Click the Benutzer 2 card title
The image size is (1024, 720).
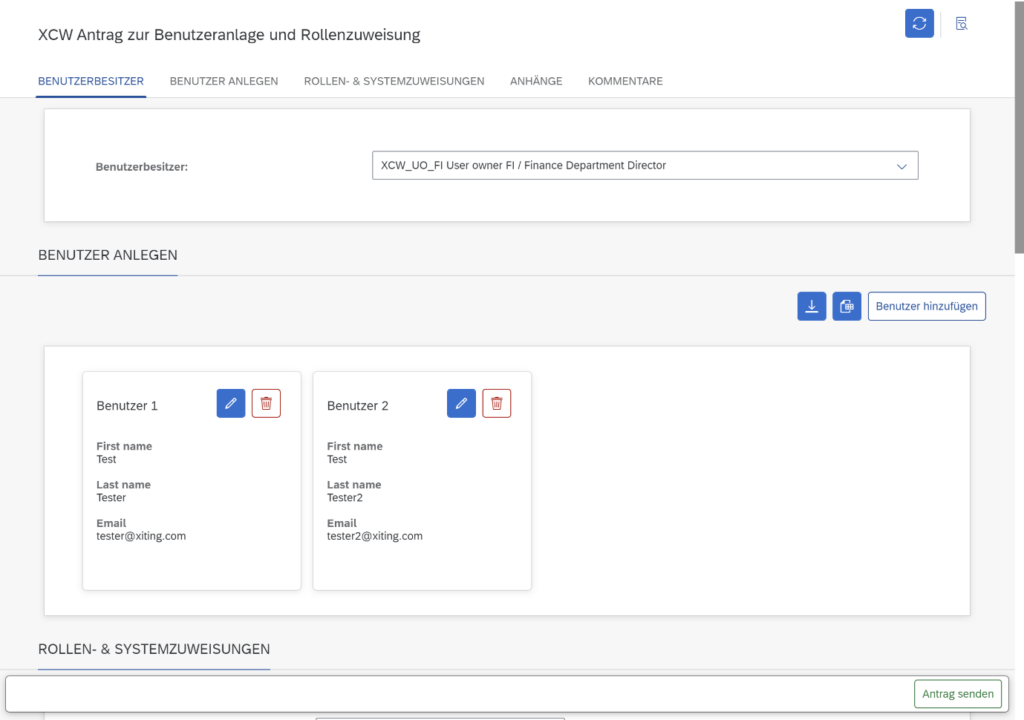[x=358, y=406]
